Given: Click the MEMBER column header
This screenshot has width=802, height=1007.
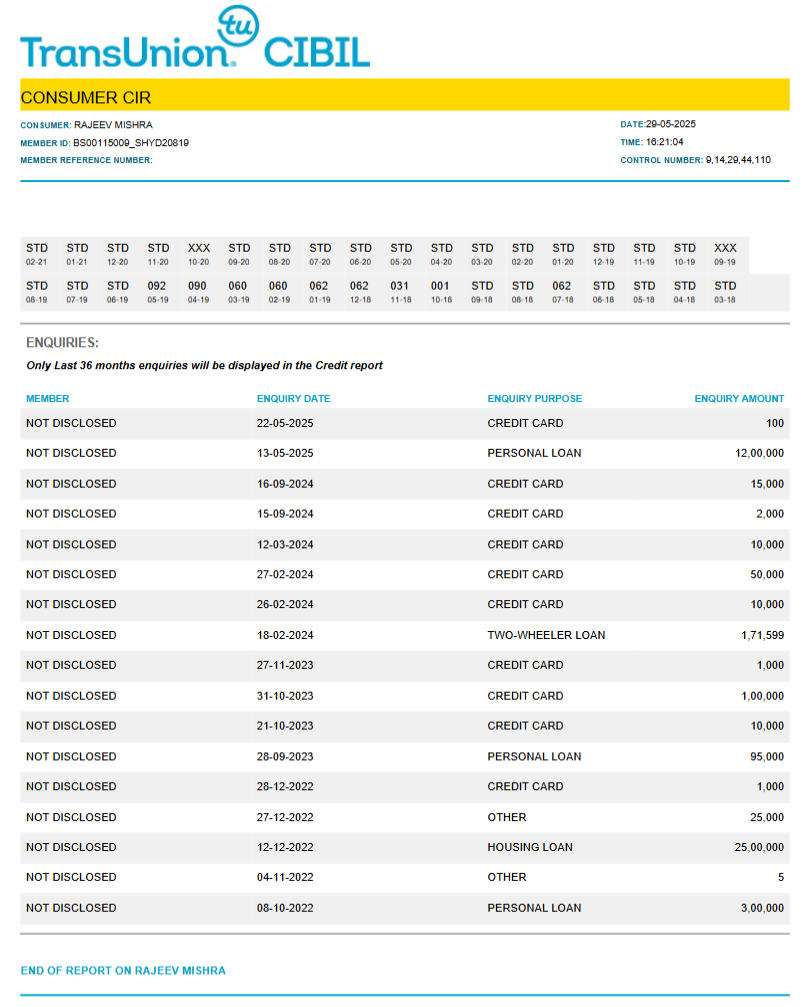Looking at the screenshot, I should (48, 399).
